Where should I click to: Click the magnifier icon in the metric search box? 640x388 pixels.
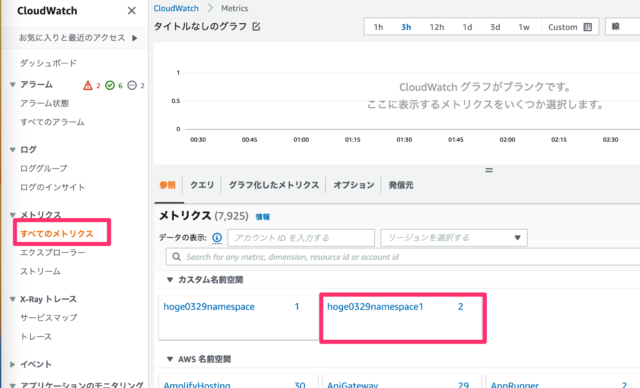click(176, 257)
